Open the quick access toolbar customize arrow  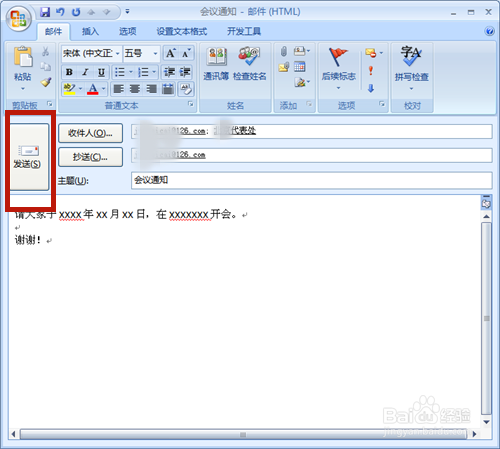(127, 12)
